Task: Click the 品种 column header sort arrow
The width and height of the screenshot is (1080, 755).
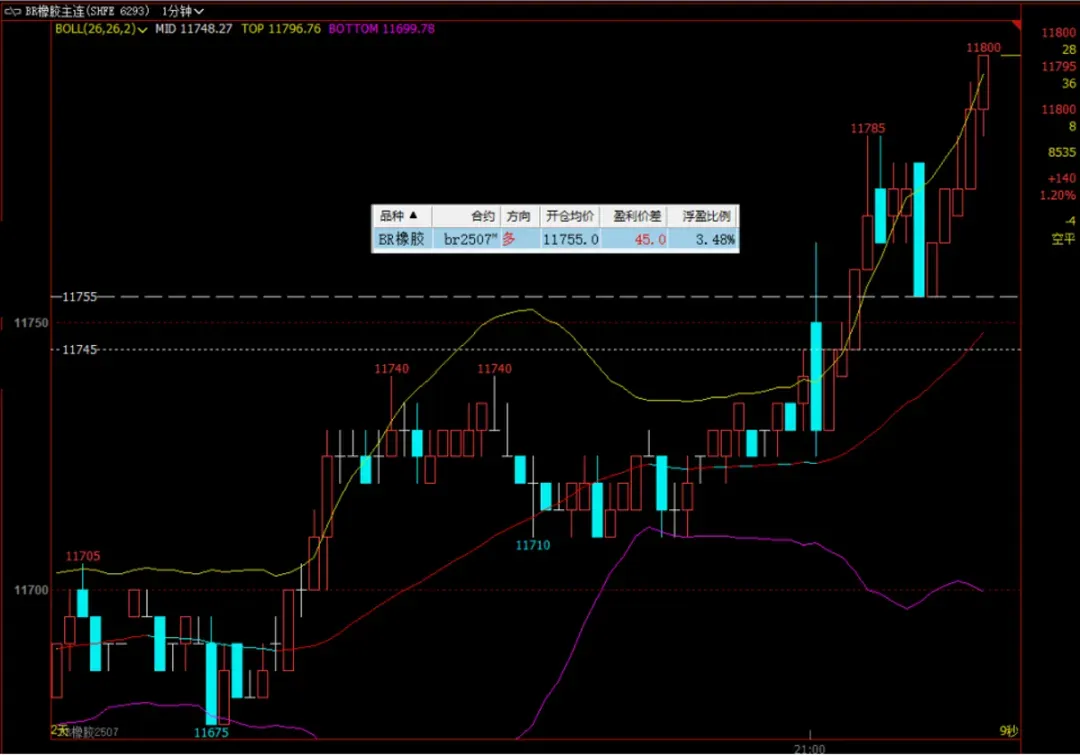Action: (413, 216)
